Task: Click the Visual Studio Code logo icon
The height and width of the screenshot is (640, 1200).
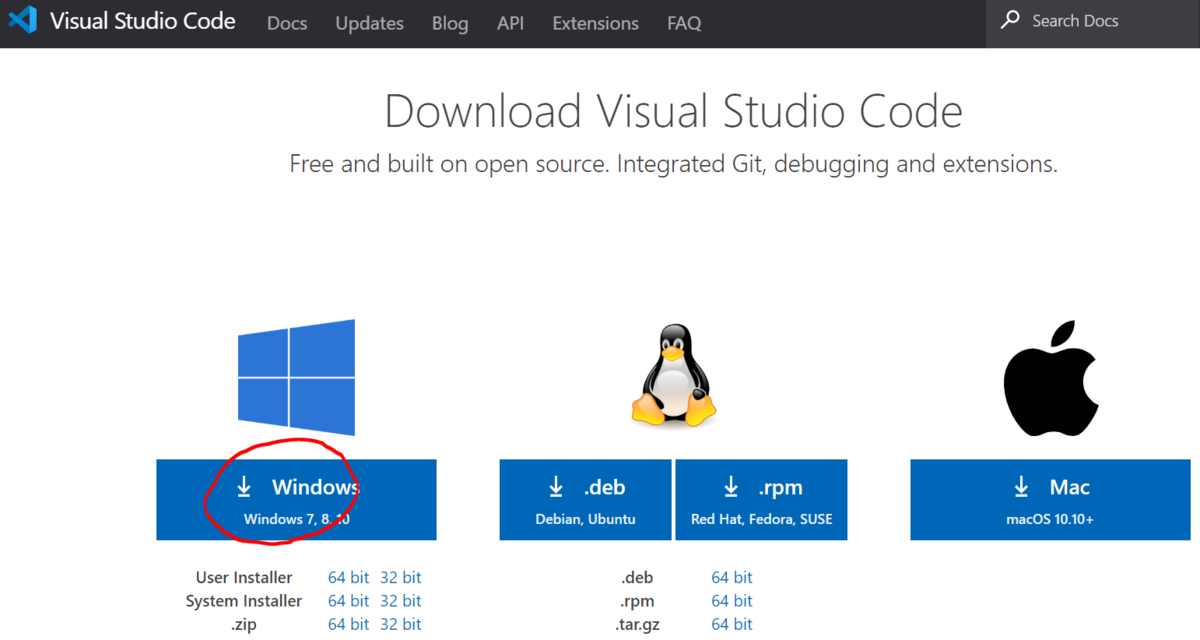Action: pos(22,21)
